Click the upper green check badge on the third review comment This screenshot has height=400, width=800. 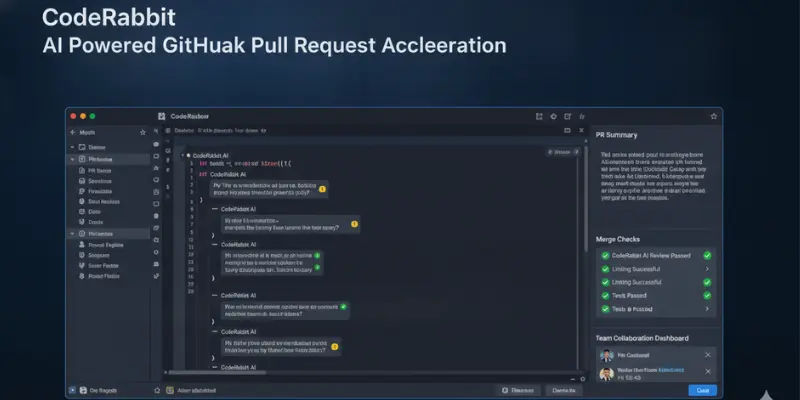point(317,255)
